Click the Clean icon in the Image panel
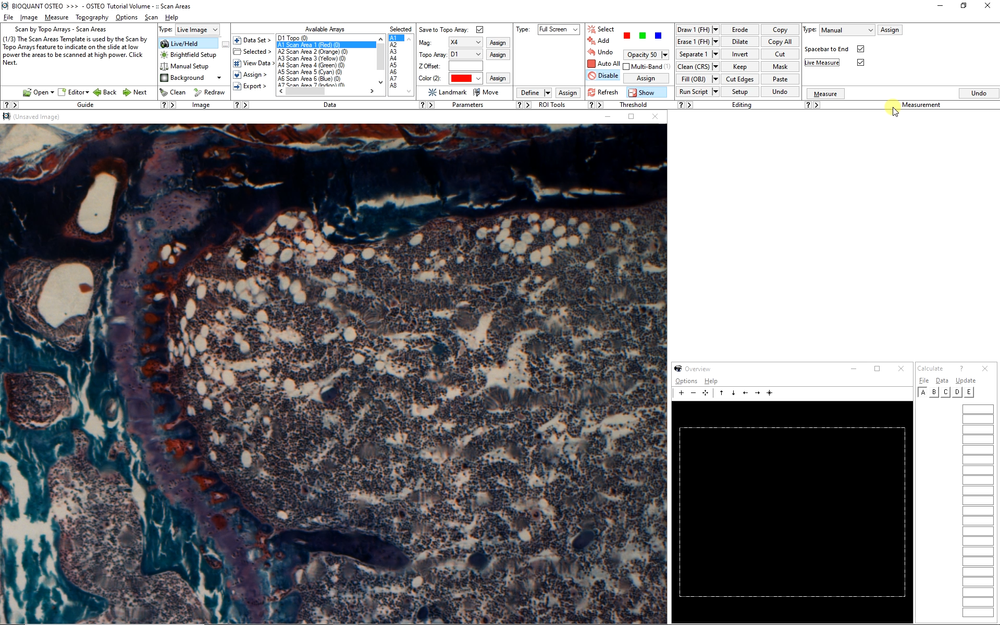Viewport: 1000px width, 625px height. pyautogui.click(x=172, y=91)
